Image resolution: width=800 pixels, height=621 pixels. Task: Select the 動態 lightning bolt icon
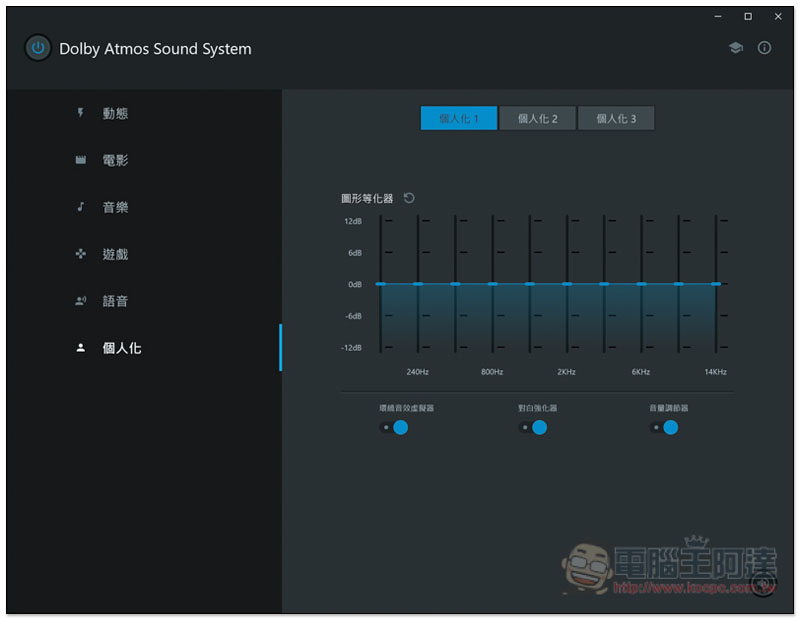[80, 113]
